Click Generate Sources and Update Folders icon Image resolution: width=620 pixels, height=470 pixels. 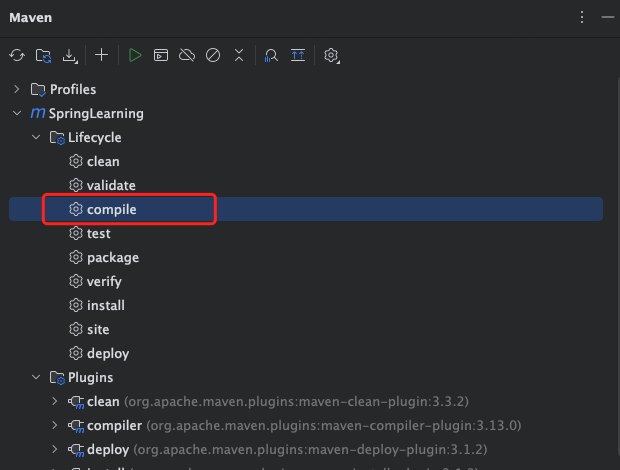[x=43, y=55]
